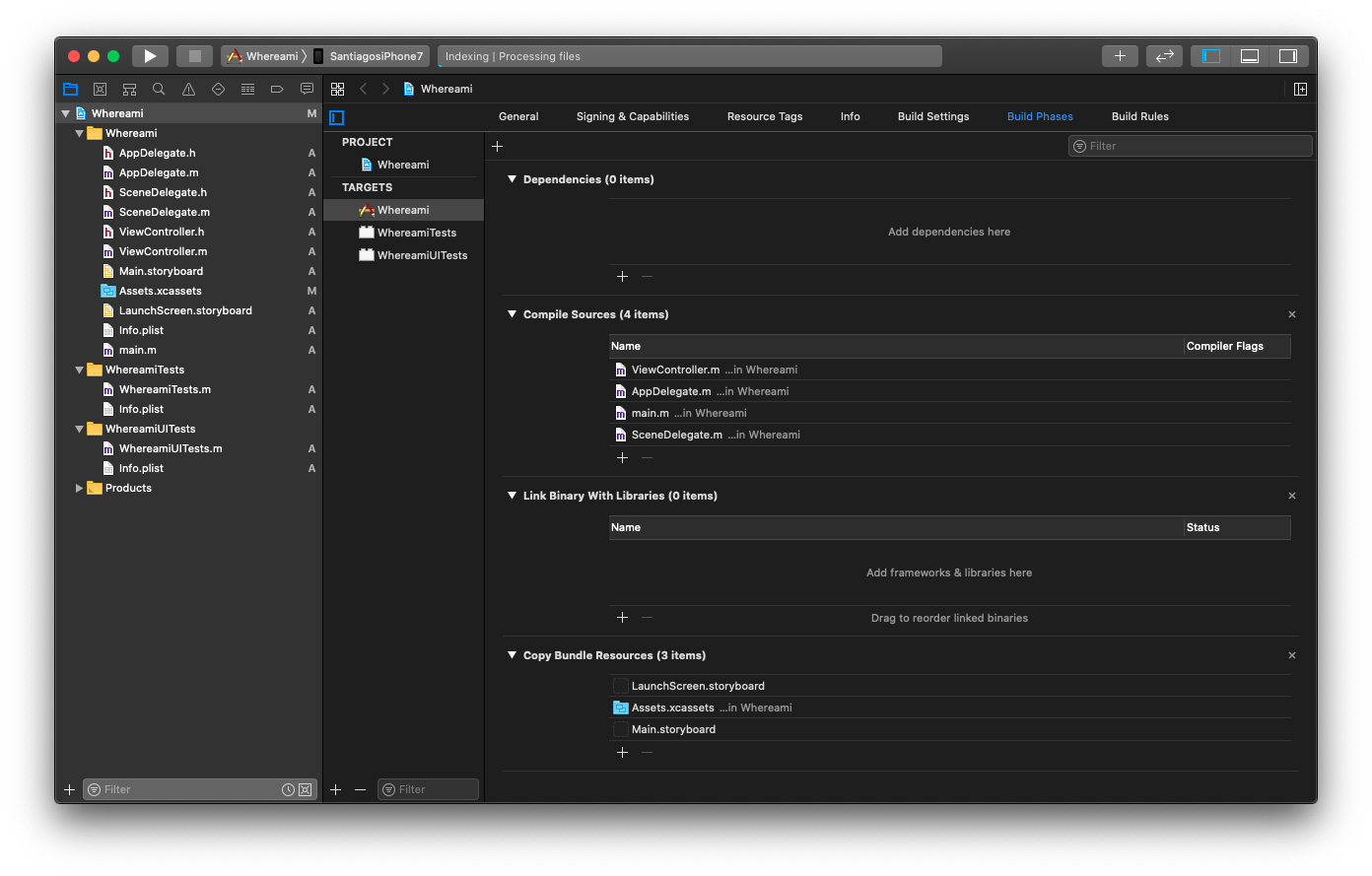Toggle the Debug area visibility

(x=1249, y=56)
